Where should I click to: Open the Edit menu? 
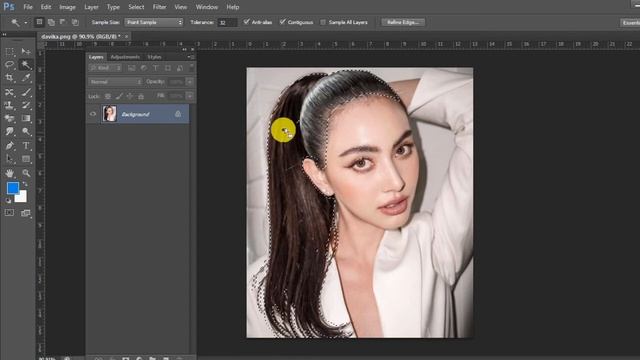(46, 7)
